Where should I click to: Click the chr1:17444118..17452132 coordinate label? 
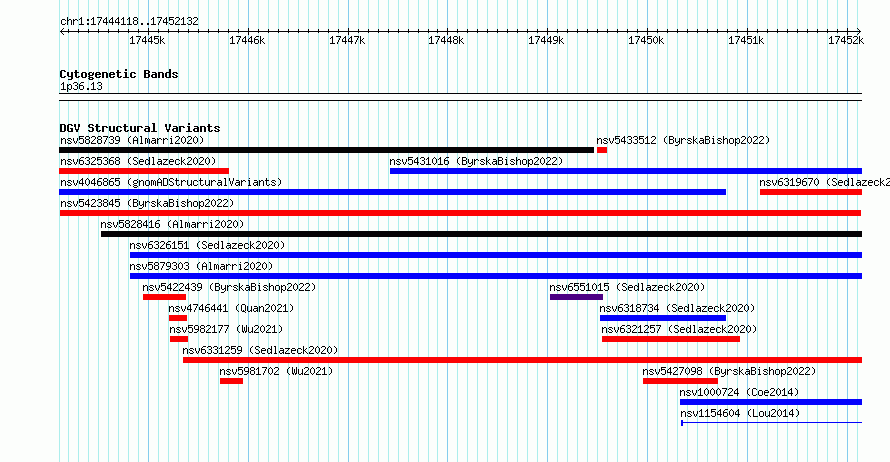coord(129,22)
